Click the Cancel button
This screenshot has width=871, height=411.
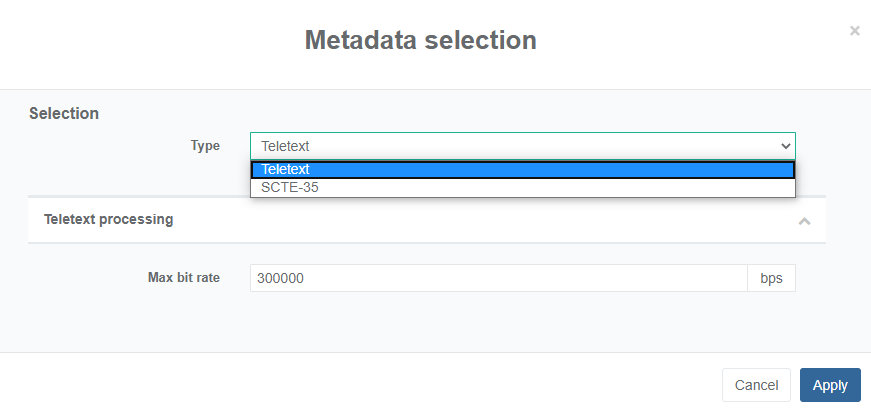pyautogui.click(x=756, y=385)
